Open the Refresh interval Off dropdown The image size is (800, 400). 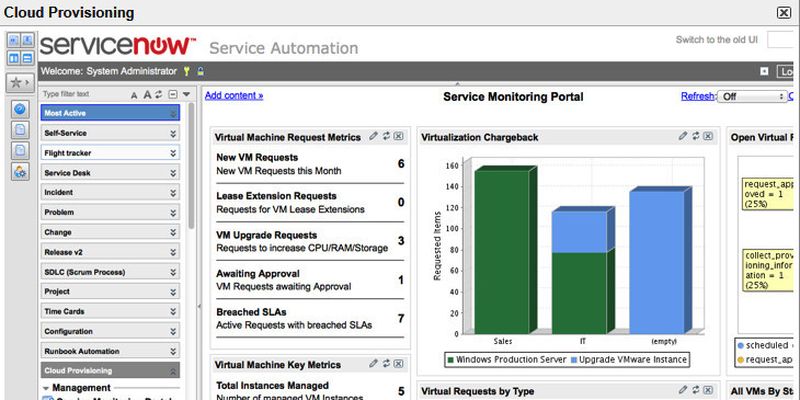(x=752, y=96)
